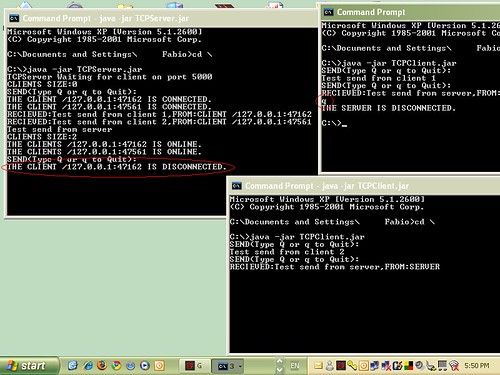Click 'THE SERVER IS DISCONNECTED.' line

(x=388, y=108)
